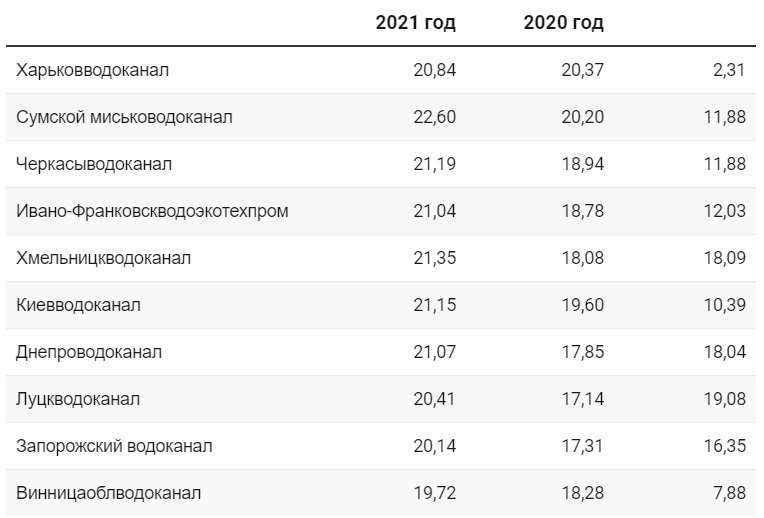Select the Сумской мисьководоканал row name

[124, 117]
